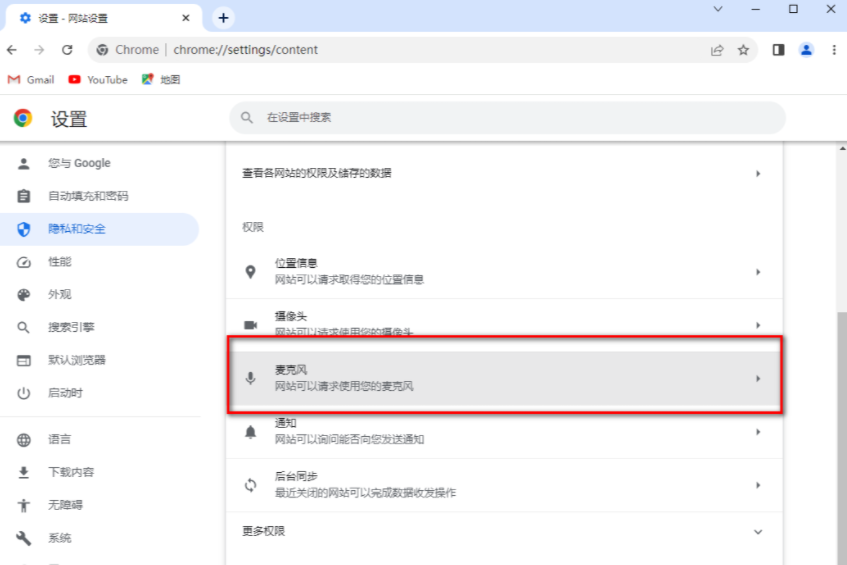Click the arrow at right of 位置信息

coord(758,272)
